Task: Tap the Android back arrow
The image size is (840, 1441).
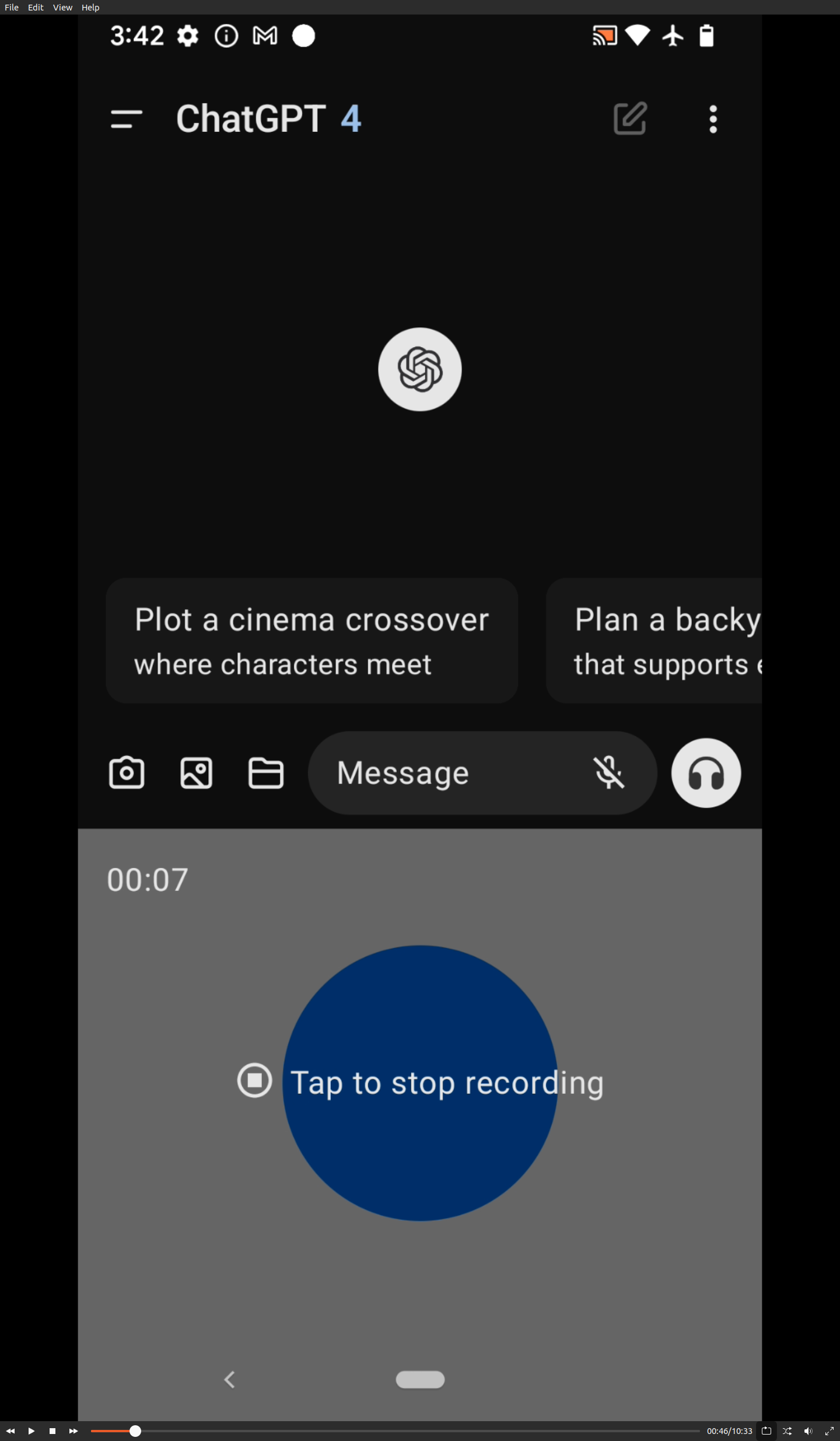Action: coord(230,1380)
